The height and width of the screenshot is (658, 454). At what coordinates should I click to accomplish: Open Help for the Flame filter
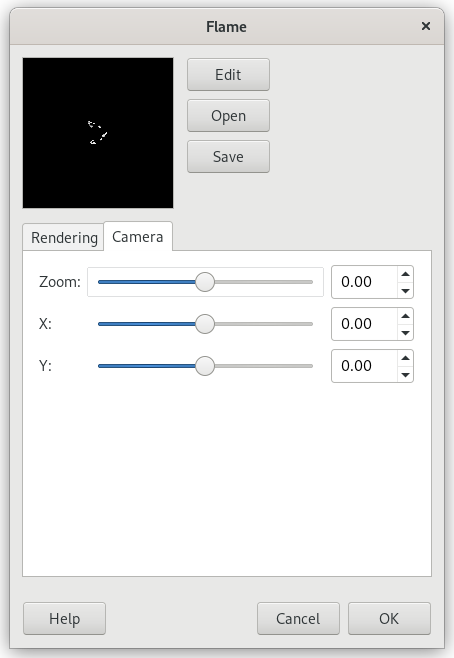64,619
